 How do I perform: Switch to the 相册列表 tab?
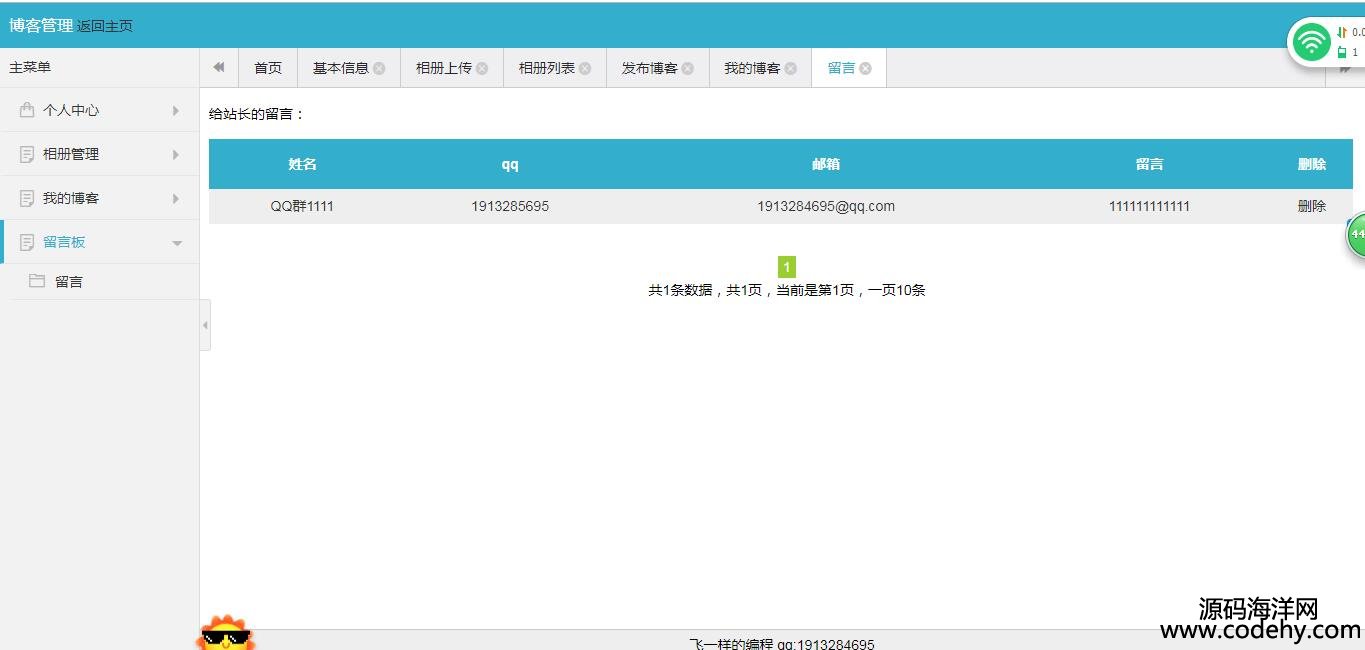point(546,68)
